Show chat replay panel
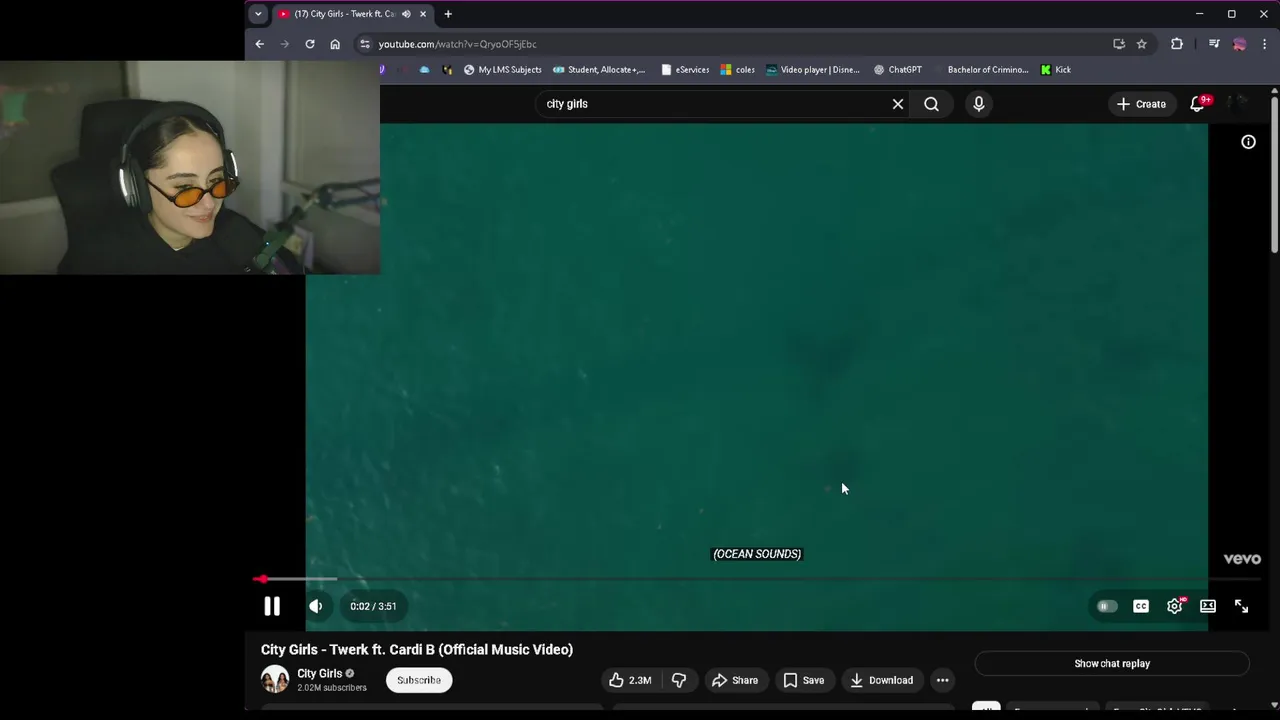The height and width of the screenshot is (720, 1280). point(1112,663)
